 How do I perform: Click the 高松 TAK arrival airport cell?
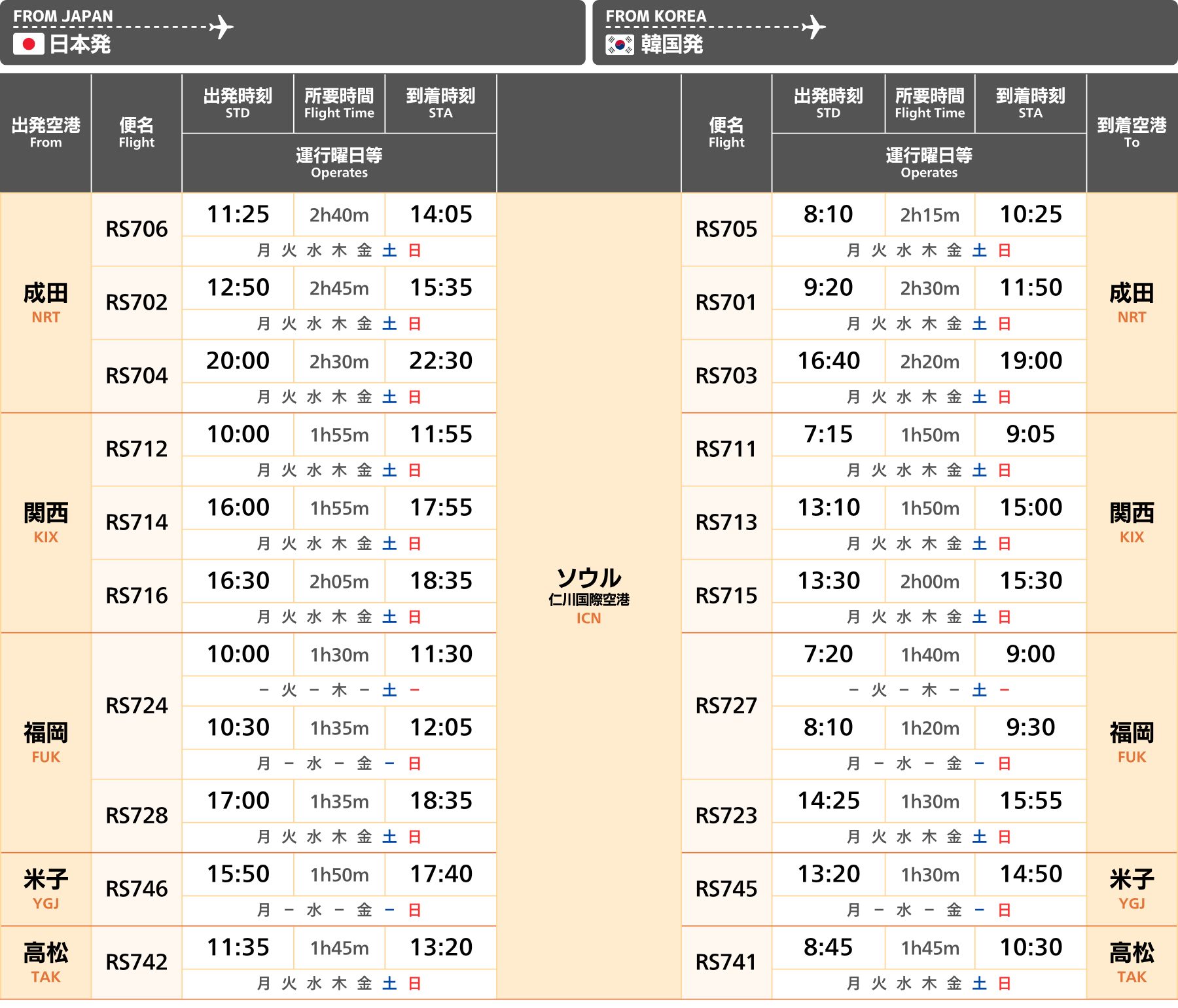(1132, 962)
